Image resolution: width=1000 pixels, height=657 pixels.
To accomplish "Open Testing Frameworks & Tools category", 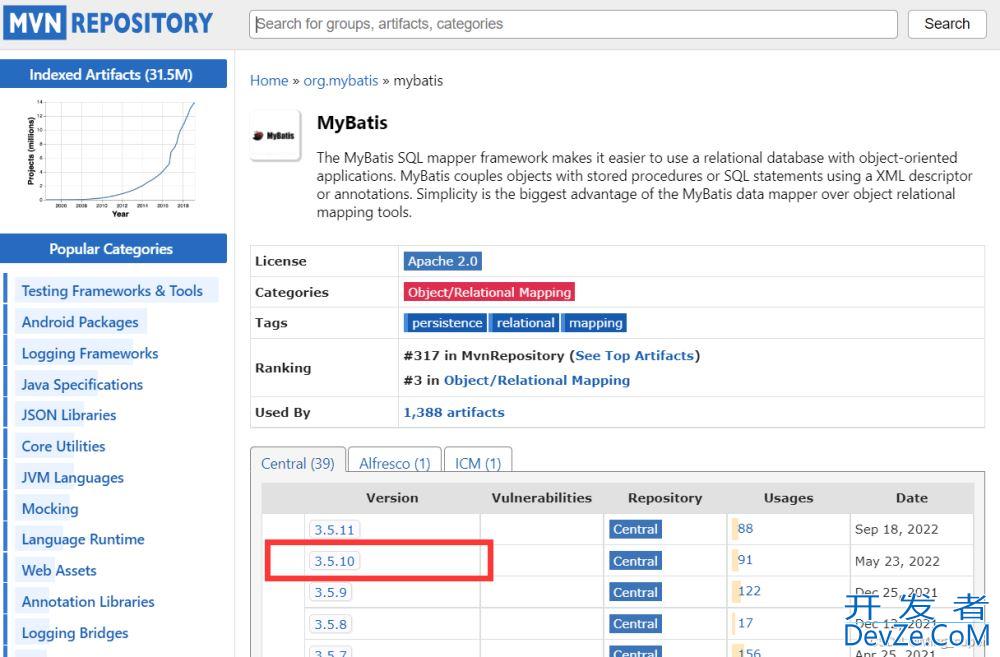I will [x=112, y=291].
